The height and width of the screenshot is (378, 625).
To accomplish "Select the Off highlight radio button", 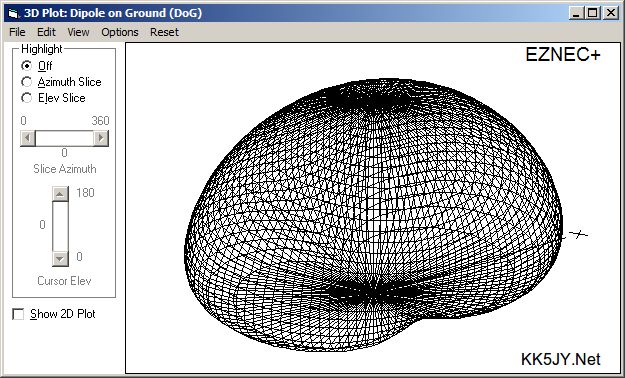I will coord(27,65).
